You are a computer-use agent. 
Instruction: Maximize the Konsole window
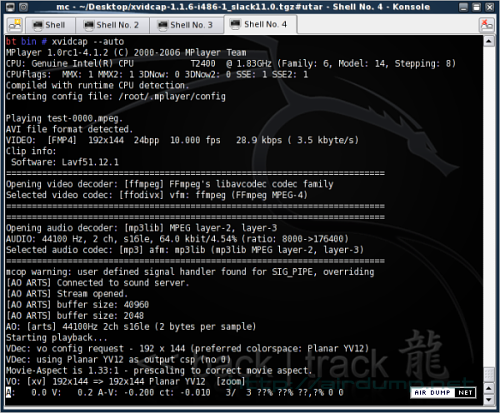477,7
